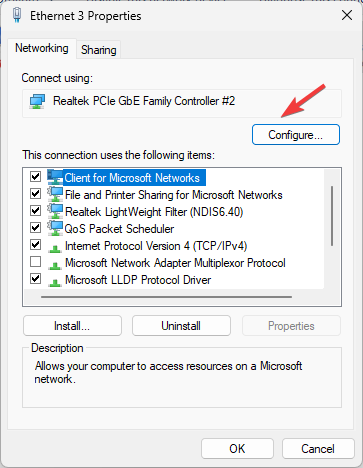
Task: Enable Microsoft Network Adapter Multiplexor Protocol checkbox
Action: [35, 262]
